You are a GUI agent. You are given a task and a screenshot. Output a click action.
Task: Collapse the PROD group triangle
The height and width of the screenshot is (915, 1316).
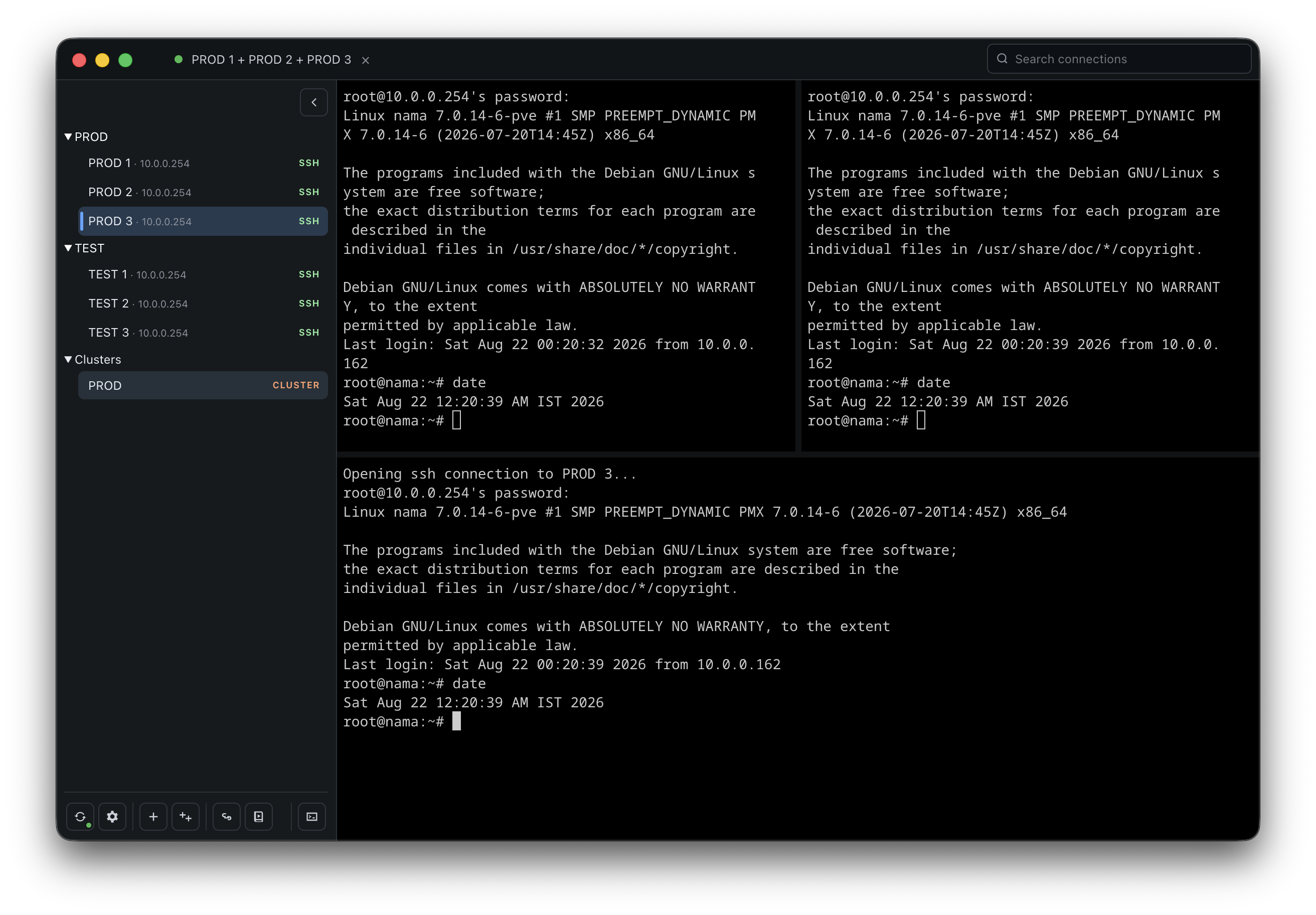68,136
